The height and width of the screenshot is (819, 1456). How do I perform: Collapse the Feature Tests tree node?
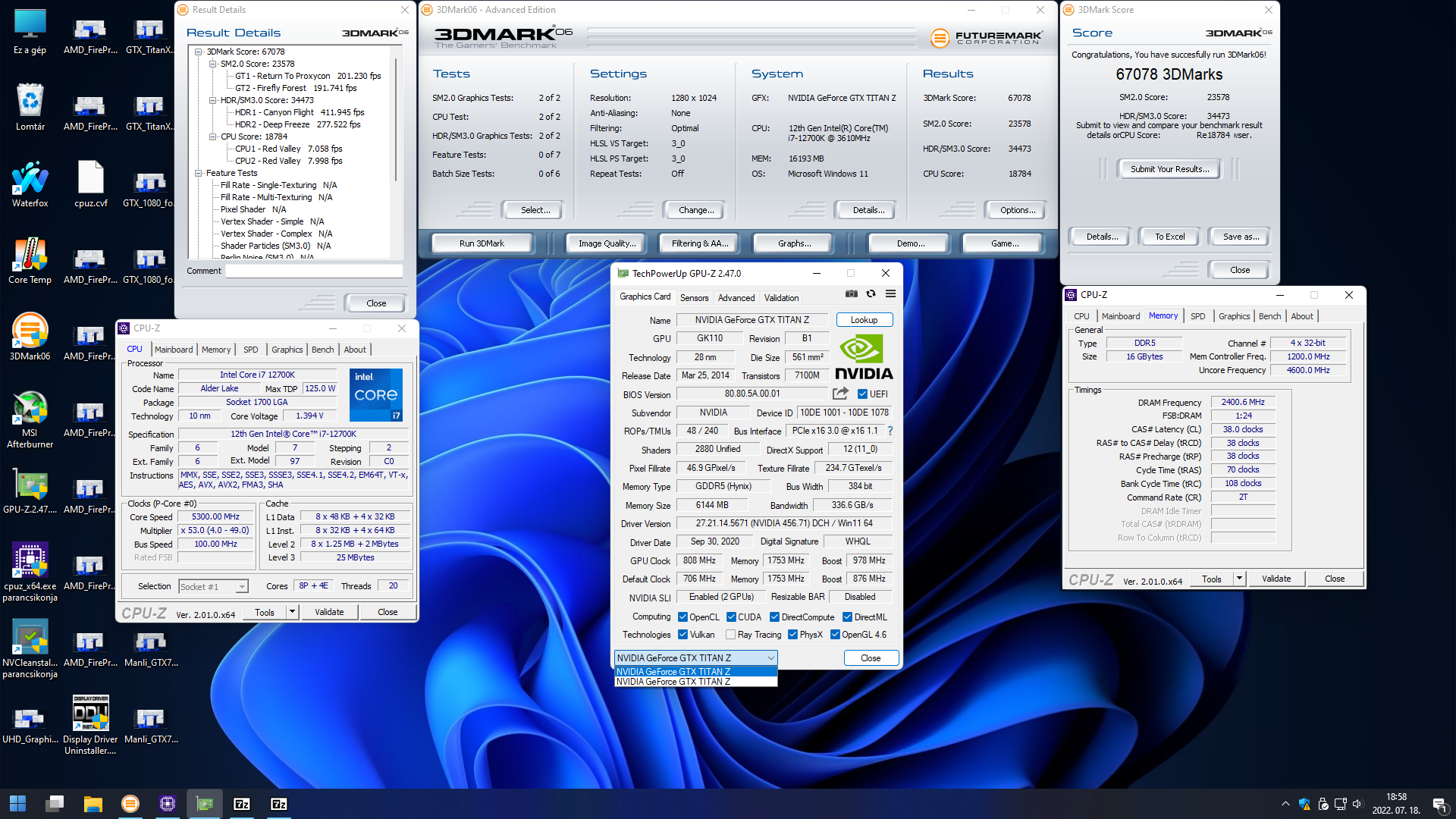(199, 173)
